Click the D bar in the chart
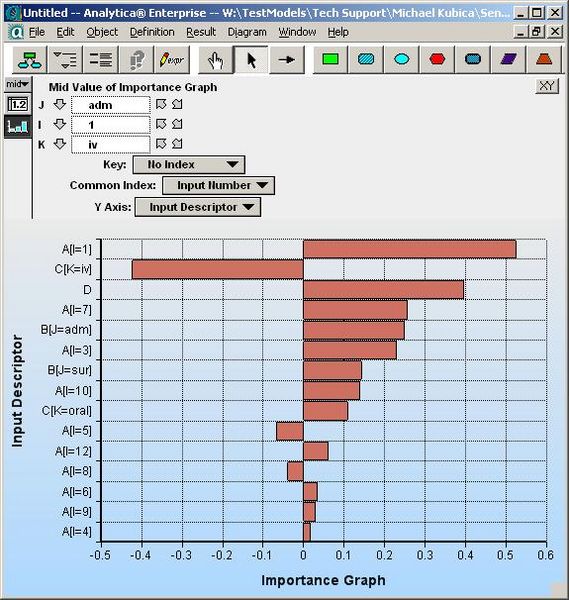This screenshot has height=600, width=569. [x=383, y=290]
